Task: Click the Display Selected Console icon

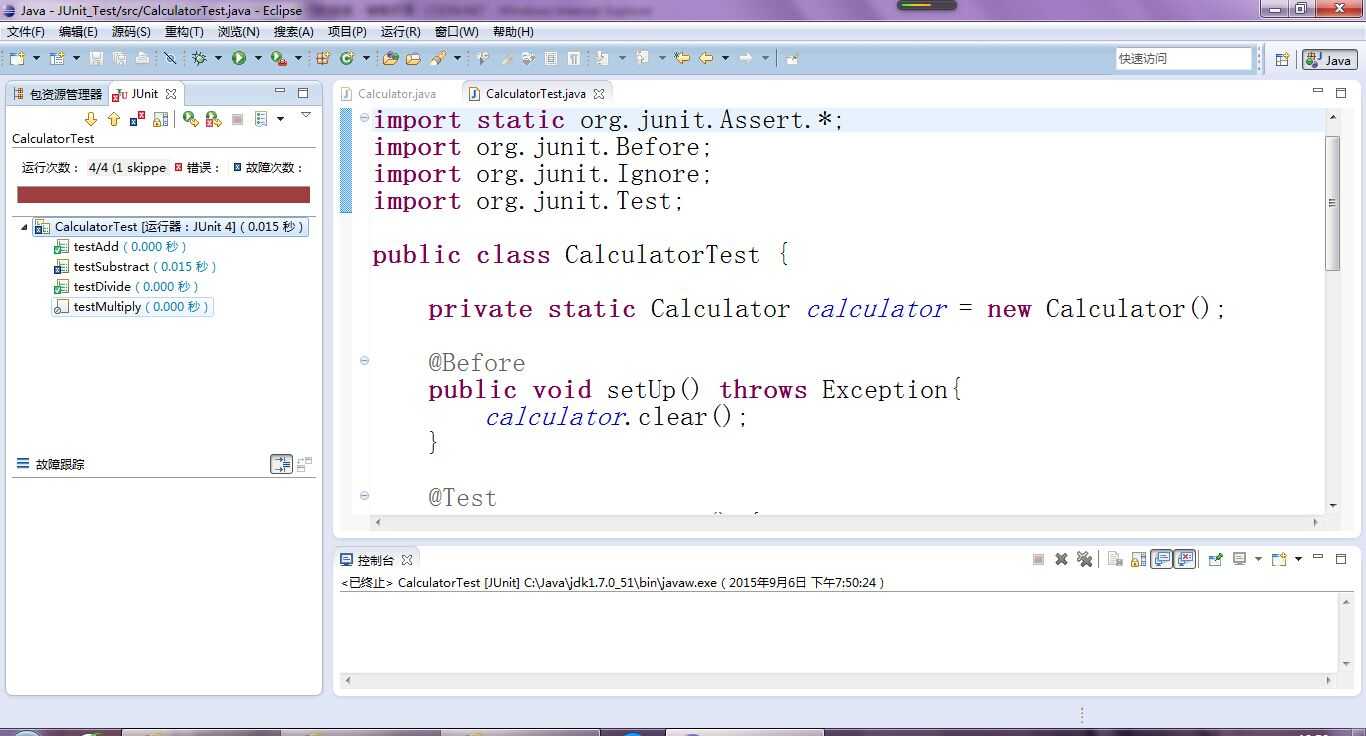Action: pyautogui.click(x=1239, y=559)
